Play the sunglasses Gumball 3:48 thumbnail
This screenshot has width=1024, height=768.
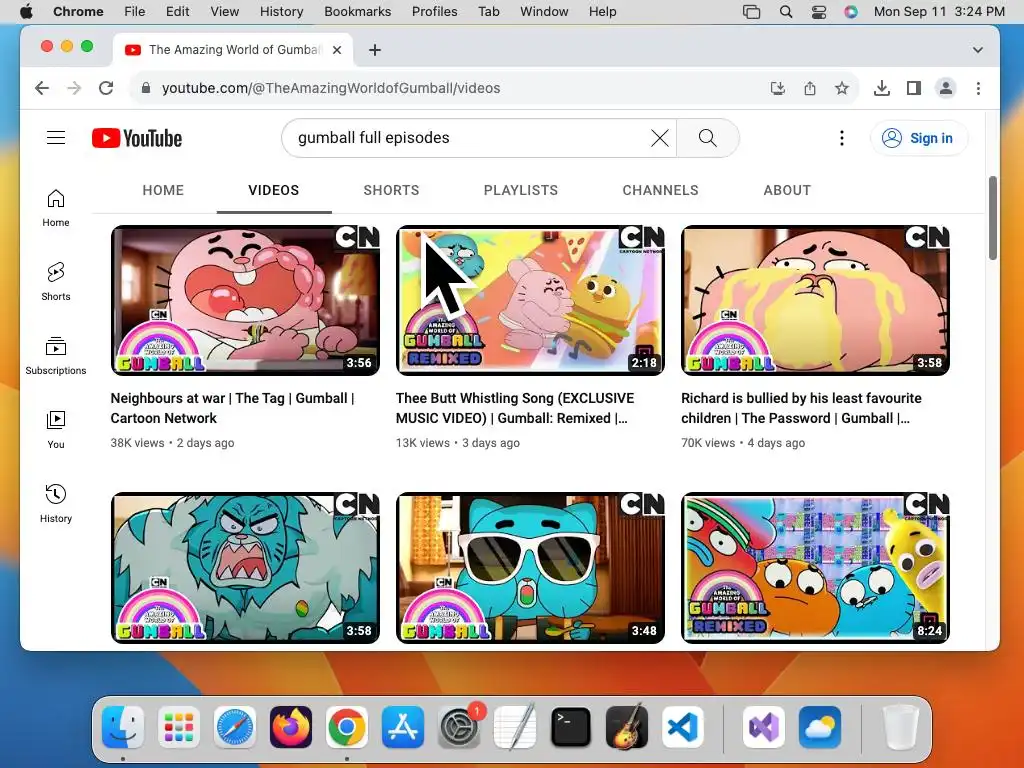[x=530, y=568]
